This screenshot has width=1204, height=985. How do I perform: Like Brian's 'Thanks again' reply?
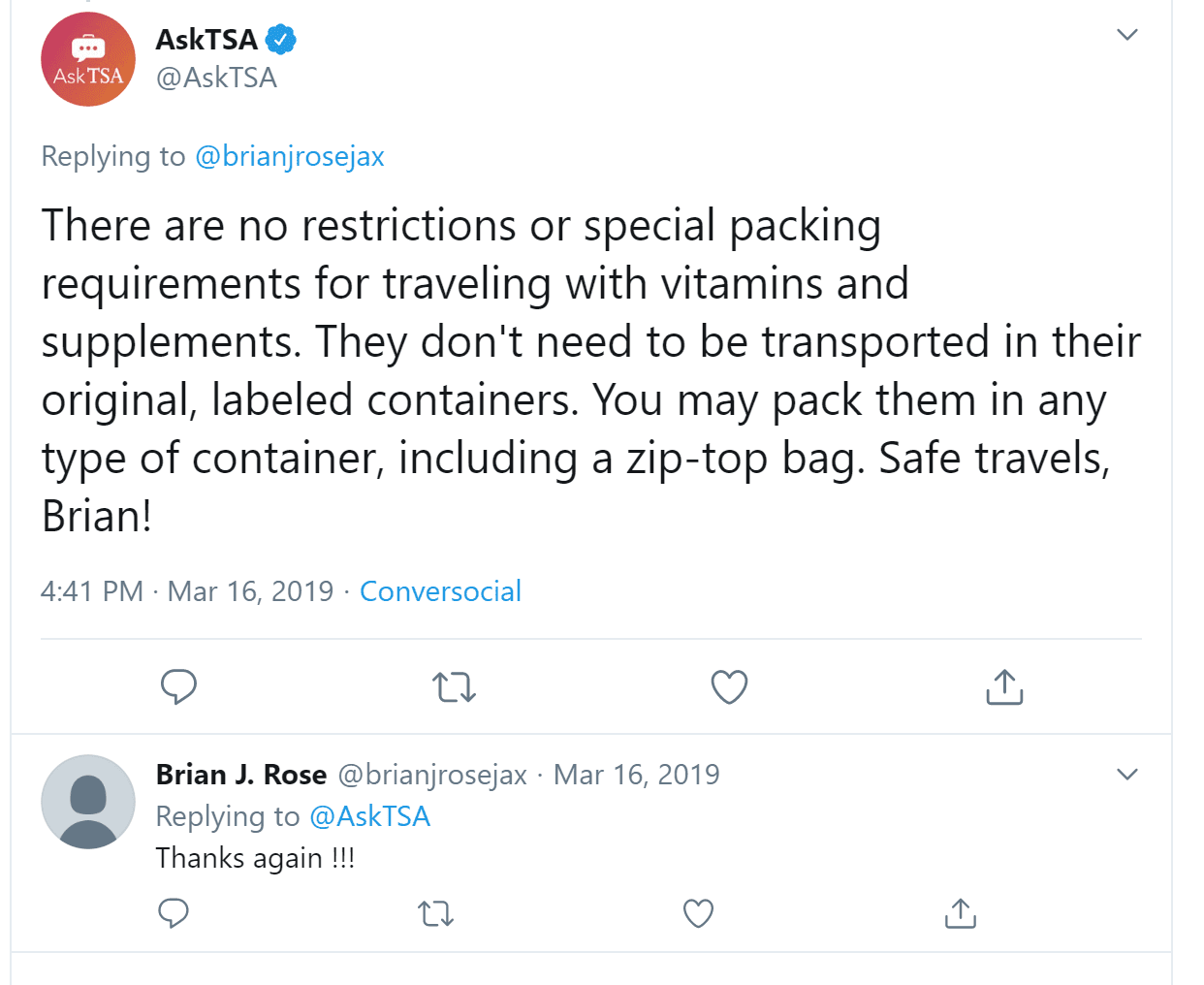point(698,913)
